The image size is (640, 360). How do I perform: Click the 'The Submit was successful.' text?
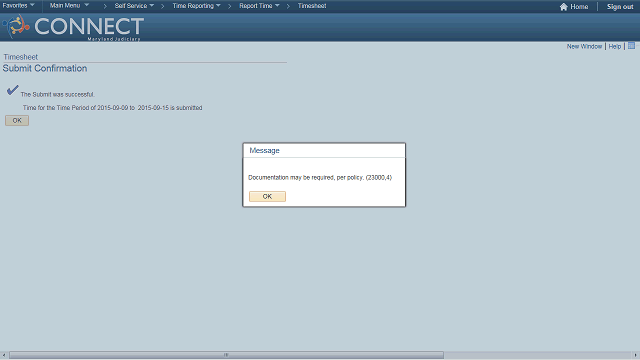(x=58, y=94)
